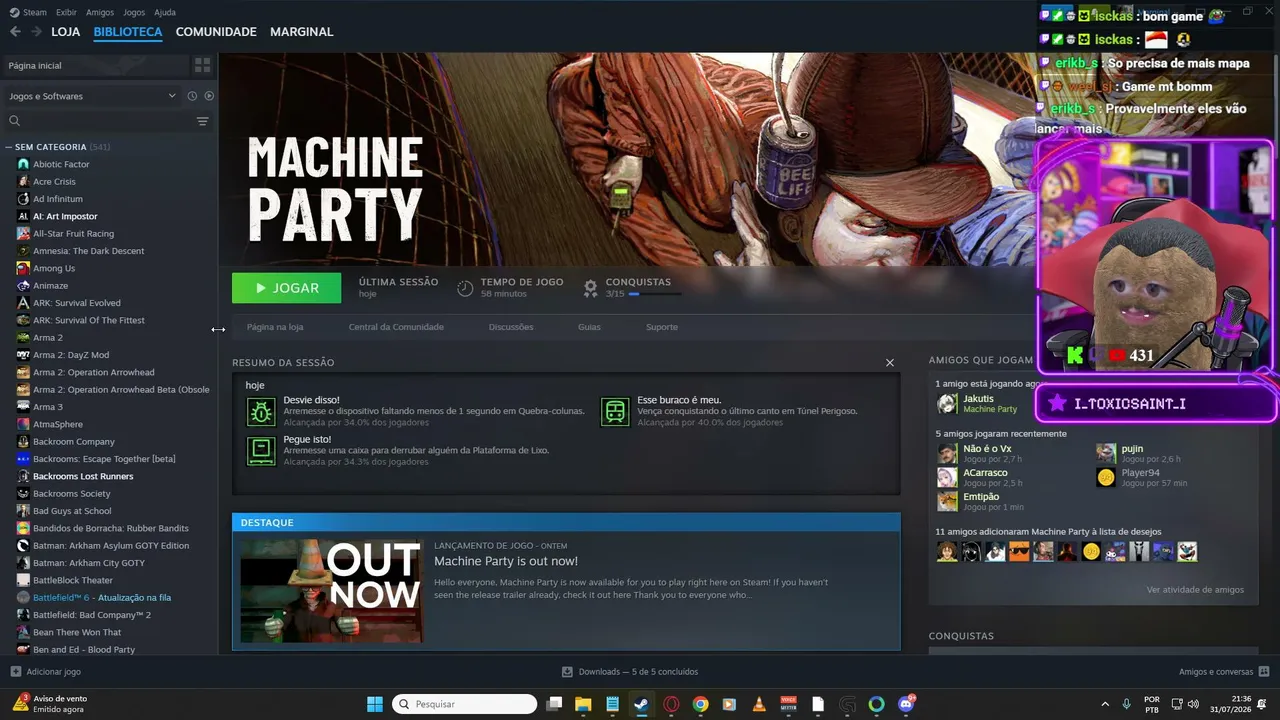Select BattleBlock Theater in library
Screen dimensions: 1280x720
(x=73, y=580)
